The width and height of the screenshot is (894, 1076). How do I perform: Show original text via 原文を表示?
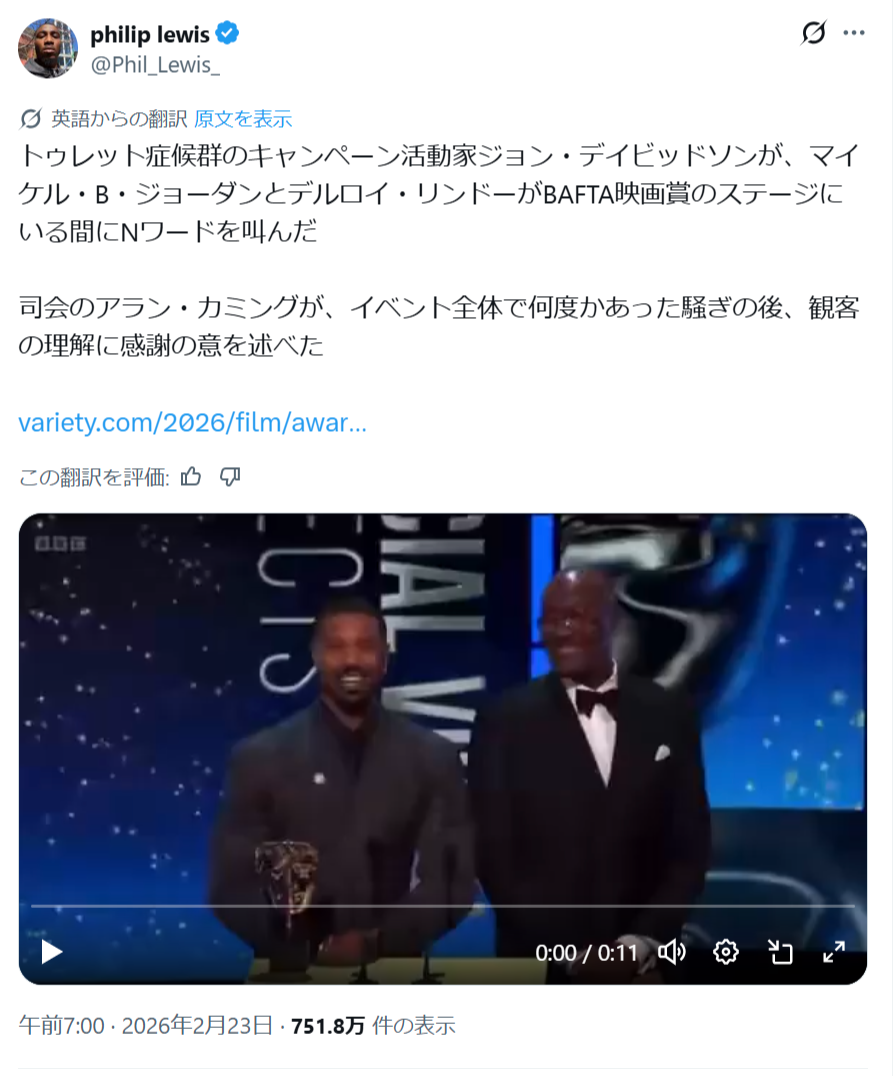[243, 119]
